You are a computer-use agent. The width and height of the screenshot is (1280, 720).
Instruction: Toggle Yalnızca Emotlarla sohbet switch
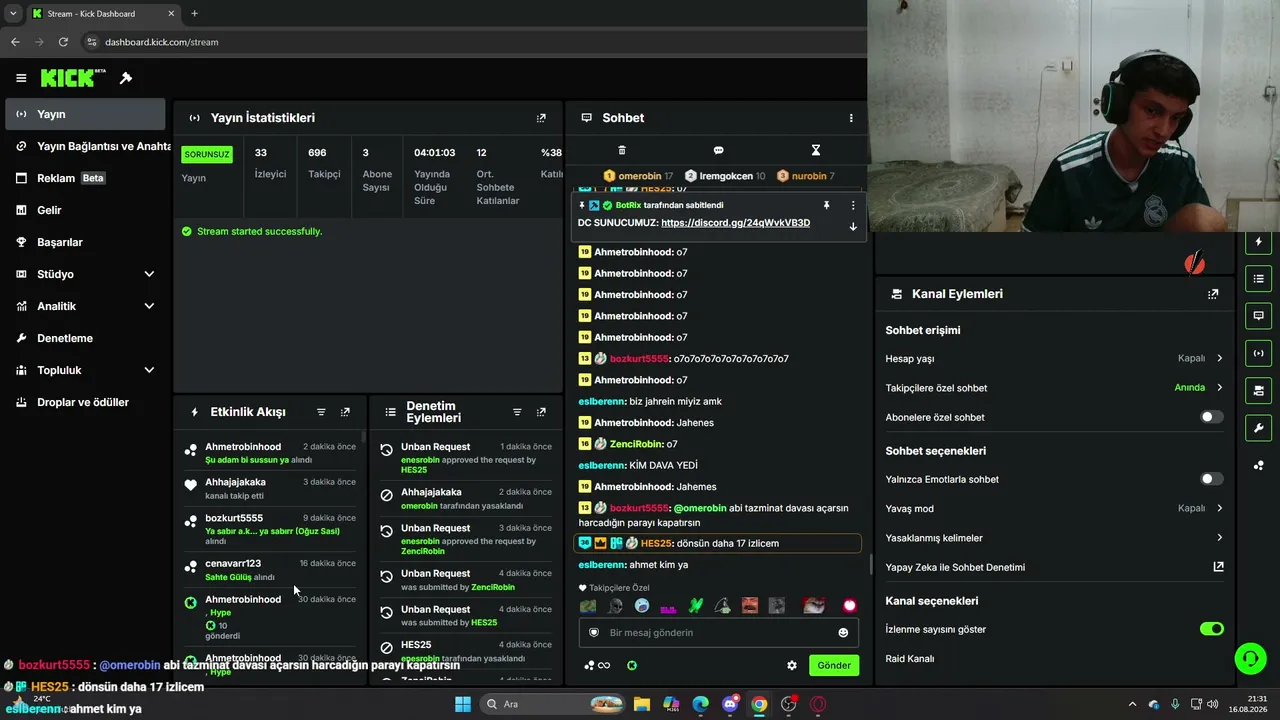click(1211, 479)
